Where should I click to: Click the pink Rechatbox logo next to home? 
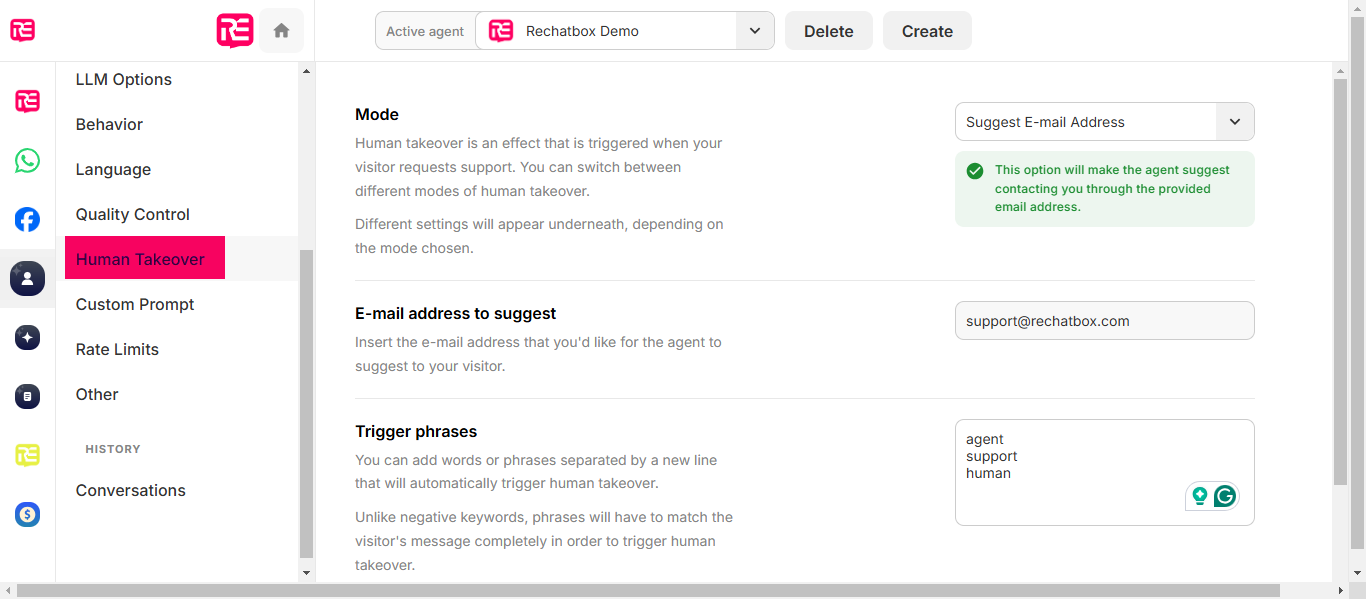(235, 31)
